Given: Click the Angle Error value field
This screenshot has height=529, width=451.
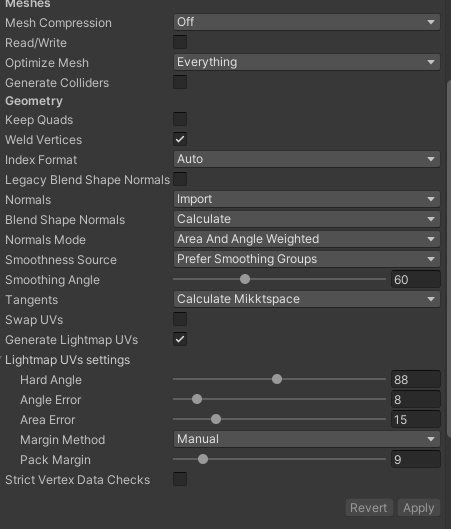Looking at the screenshot, I should point(416,399).
